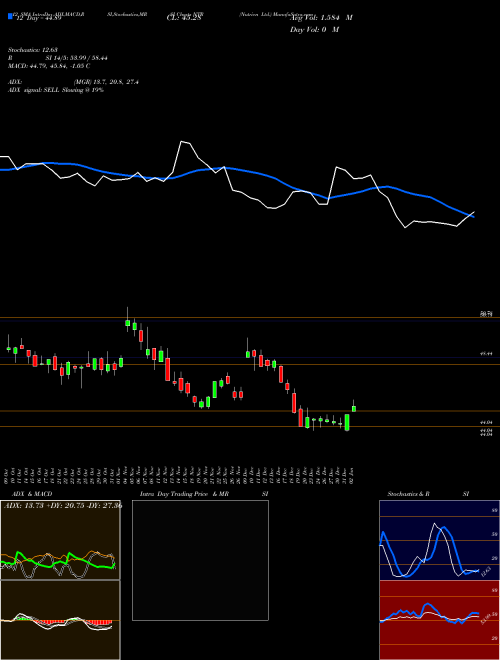Click the 'Stochastics: 12.63' reading

click(32, 51)
